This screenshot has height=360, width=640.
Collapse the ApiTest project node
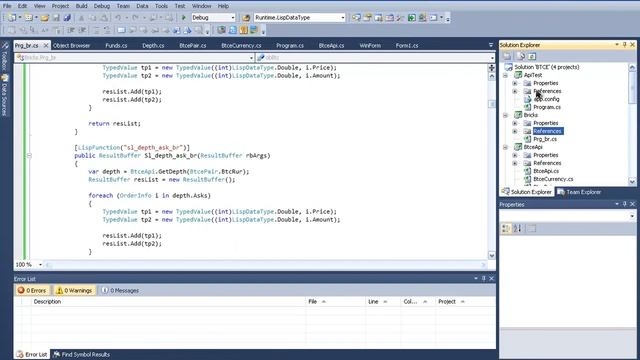tap(505, 75)
